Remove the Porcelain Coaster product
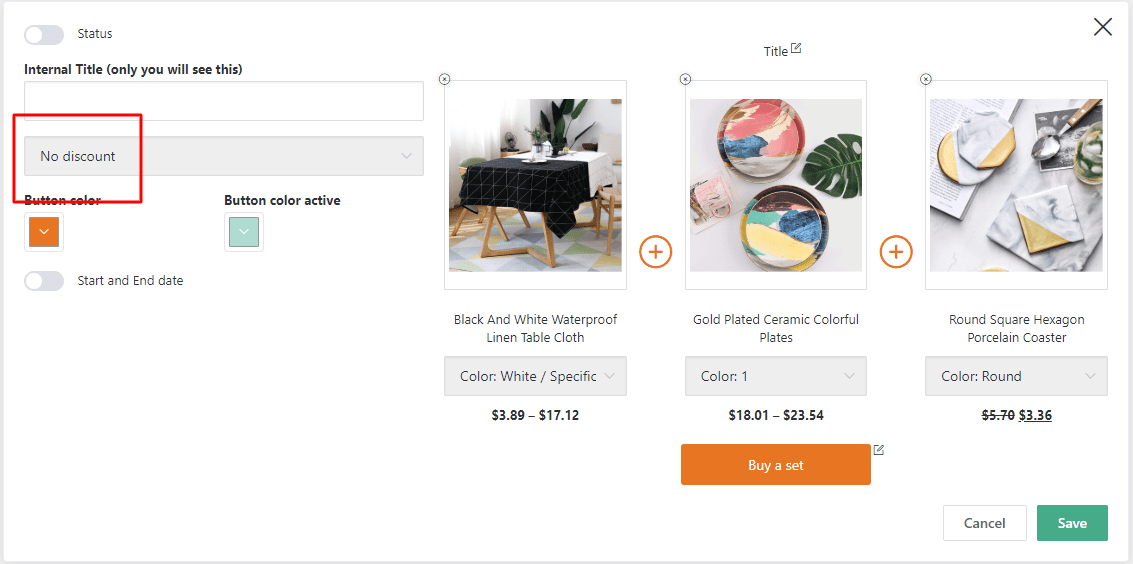The image size is (1133, 564). (x=926, y=79)
